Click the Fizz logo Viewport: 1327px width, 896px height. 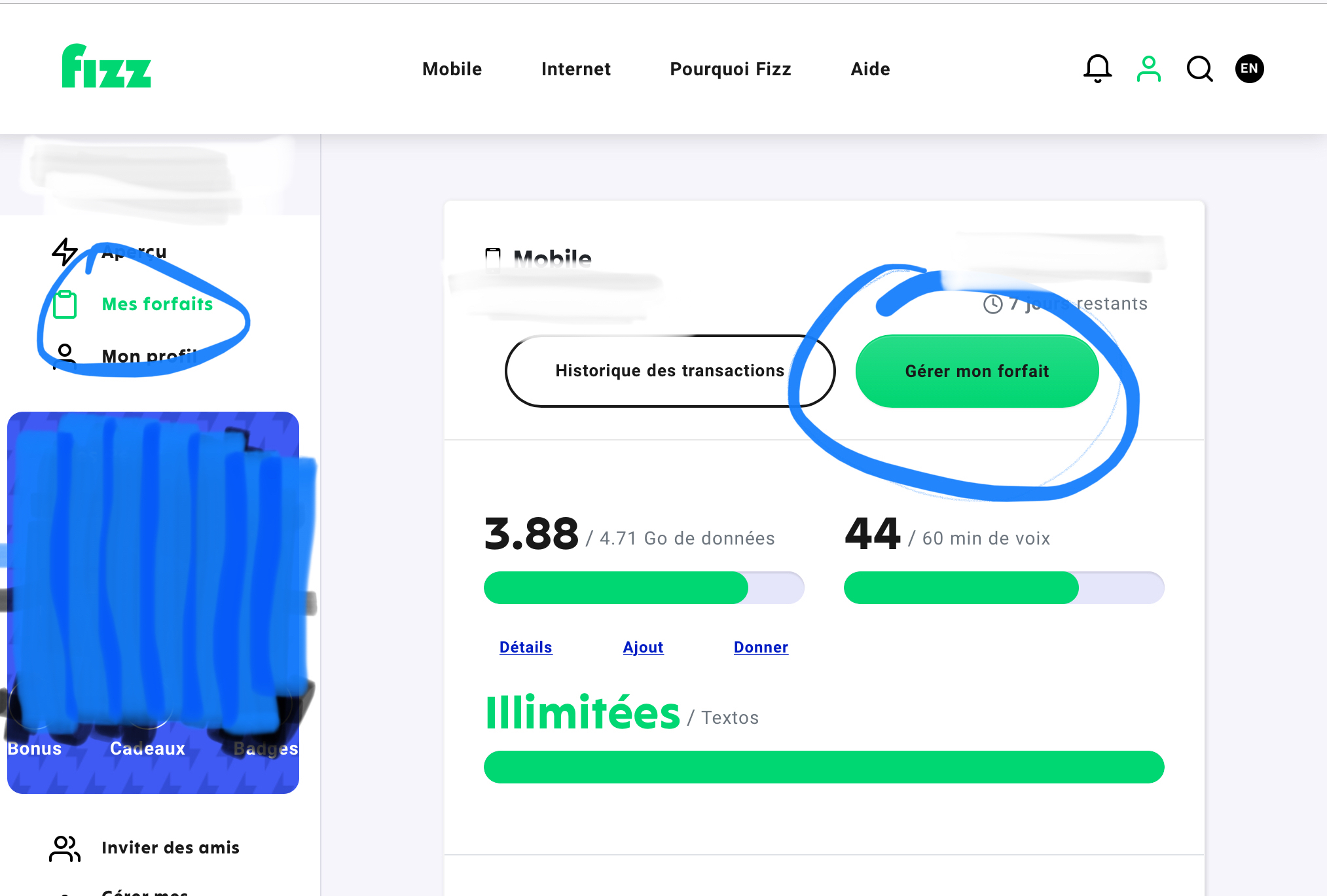(x=106, y=67)
